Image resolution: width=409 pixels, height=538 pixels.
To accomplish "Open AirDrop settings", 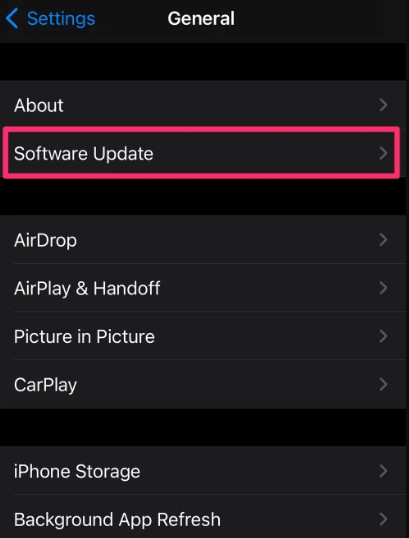I will pyautogui.click(x=204, y=239).
